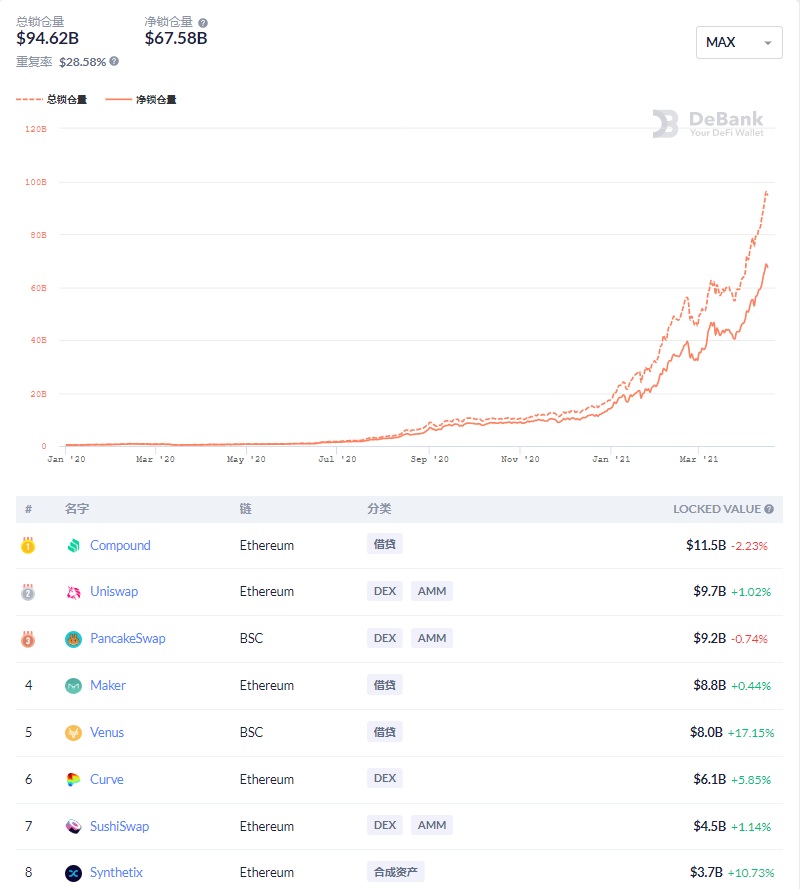
Task: Click the BSC chain cell for PancakeSwap
Action: 251,638
